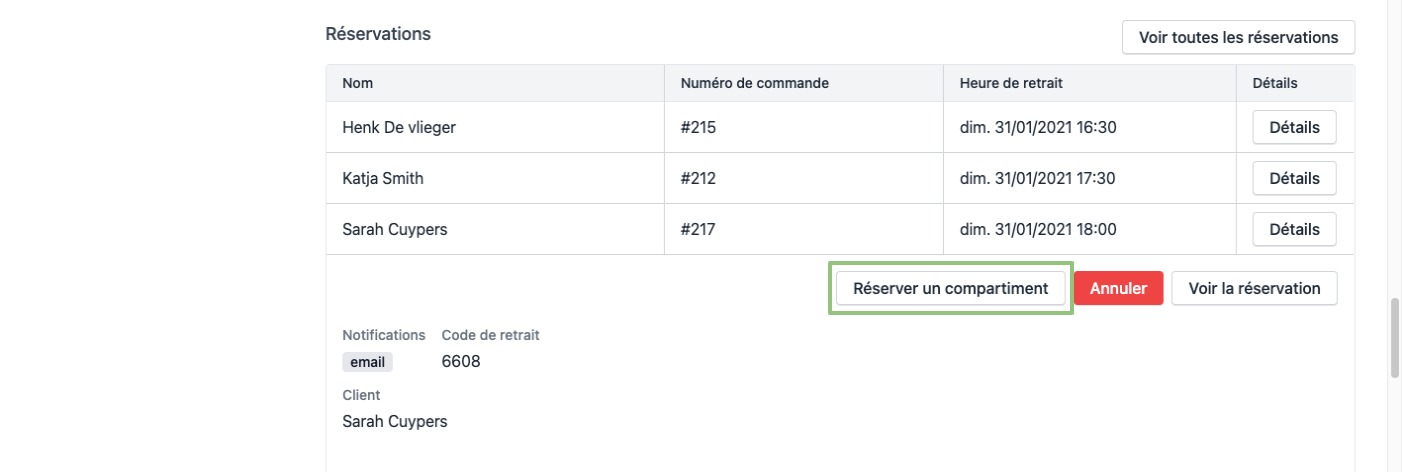Click the email notification badge
1402x472 pixels.
coord(368,362)
